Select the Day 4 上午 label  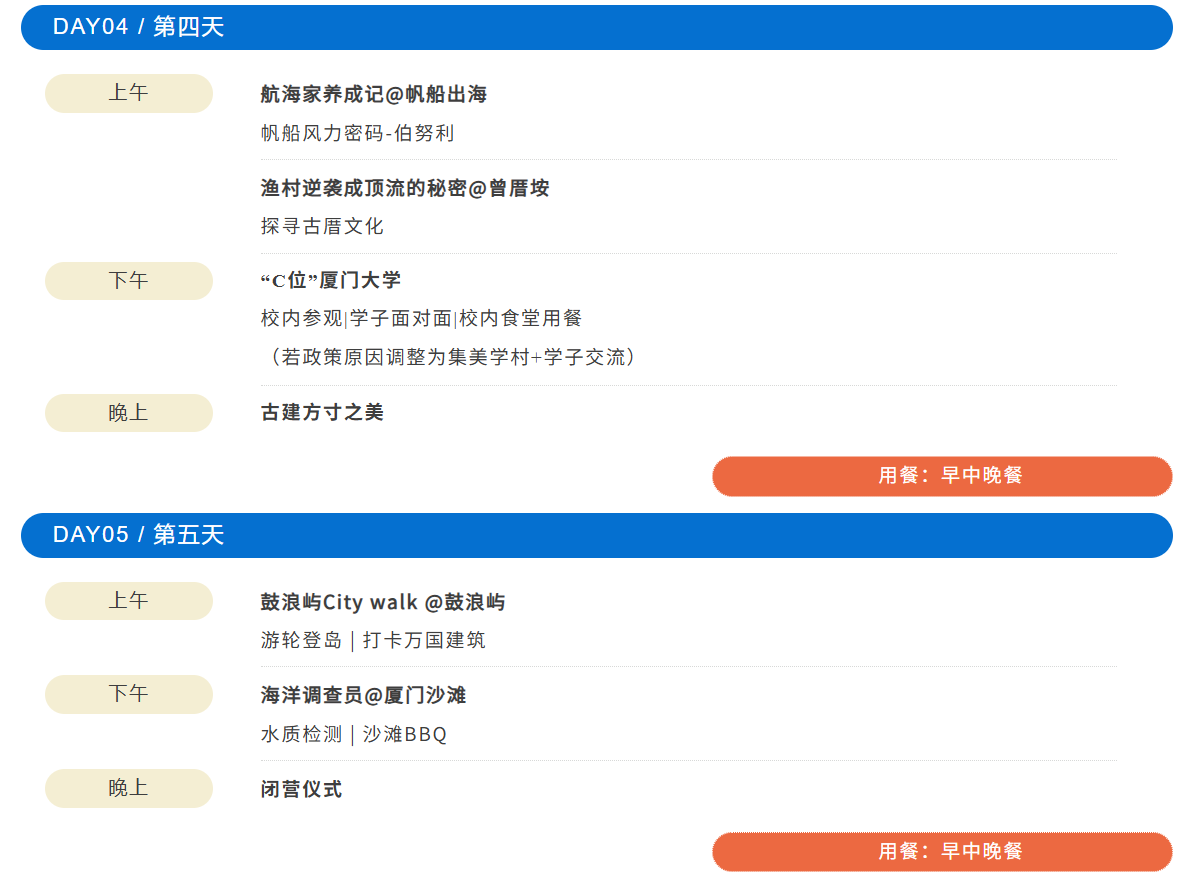(129, 93)
